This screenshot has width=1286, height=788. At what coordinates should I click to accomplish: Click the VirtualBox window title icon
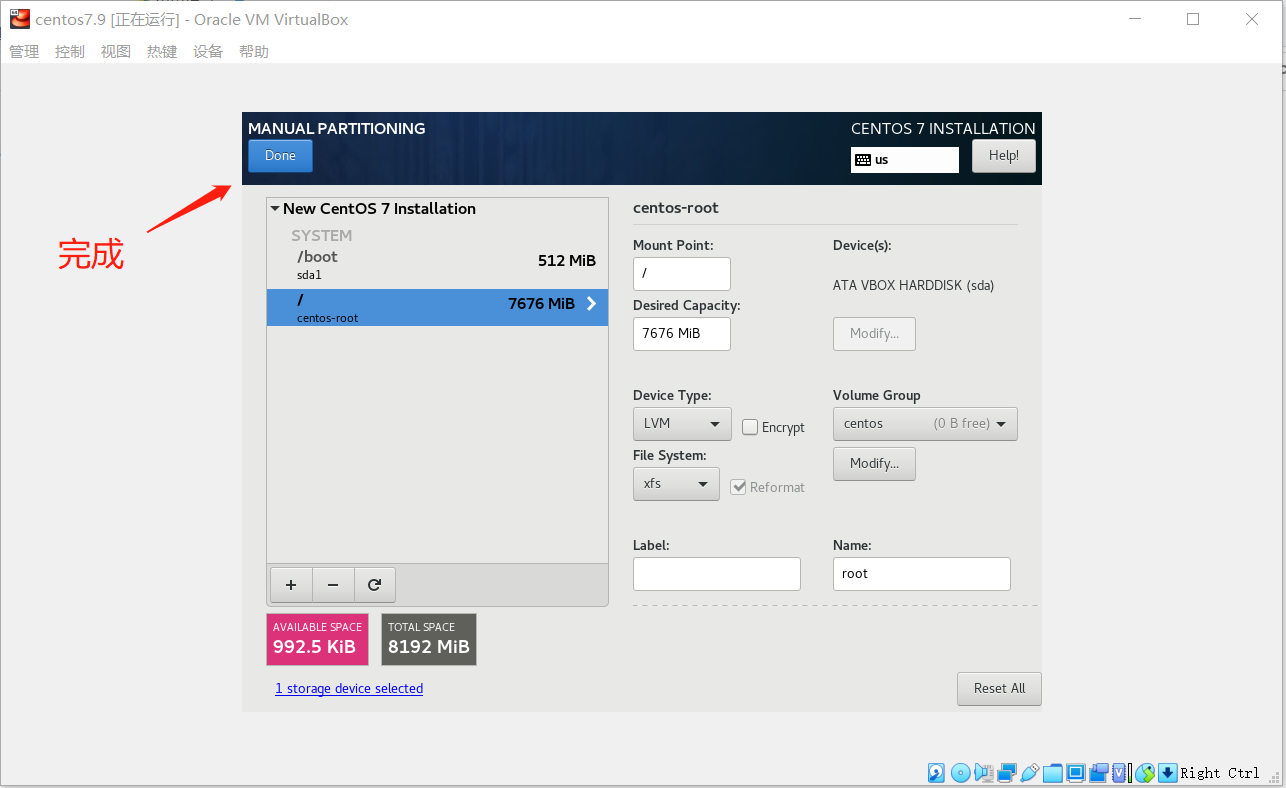pyautogui.click(x=19, y=19)
